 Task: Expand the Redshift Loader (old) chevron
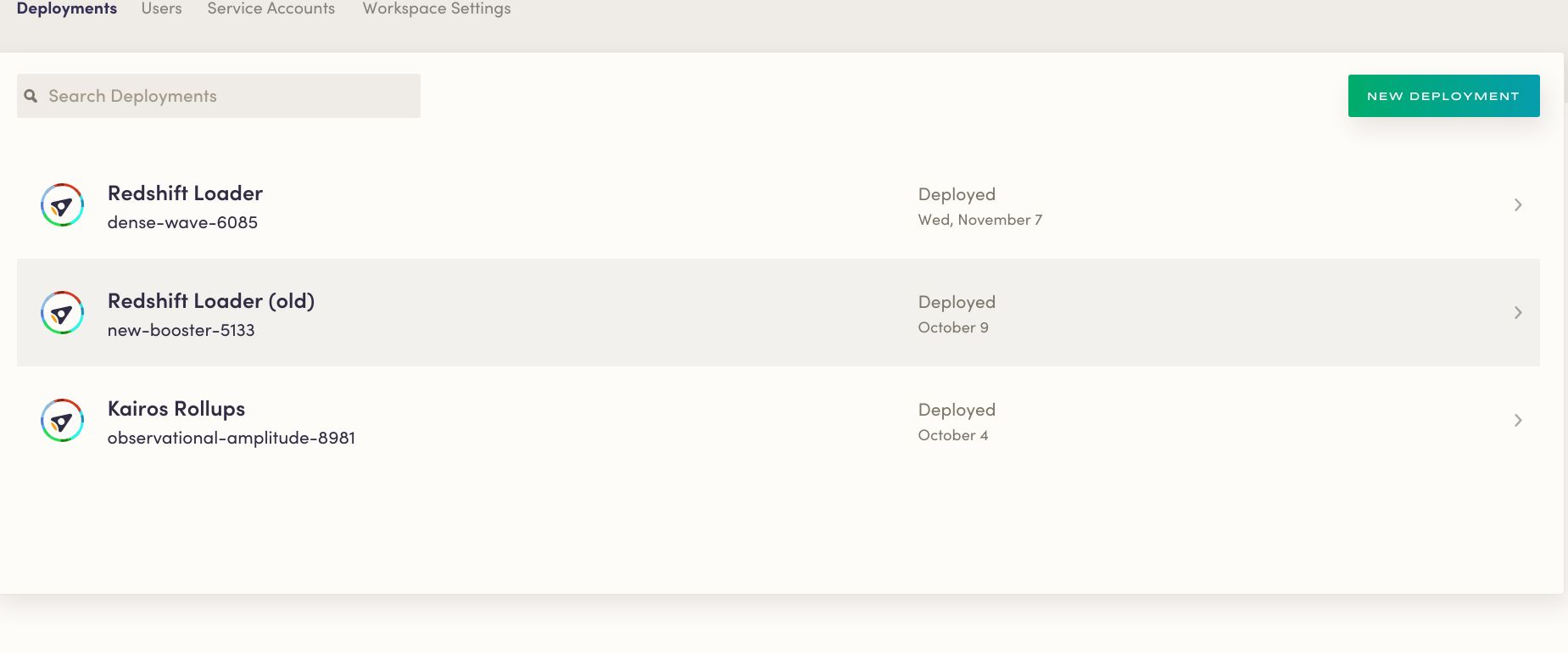1518,313
